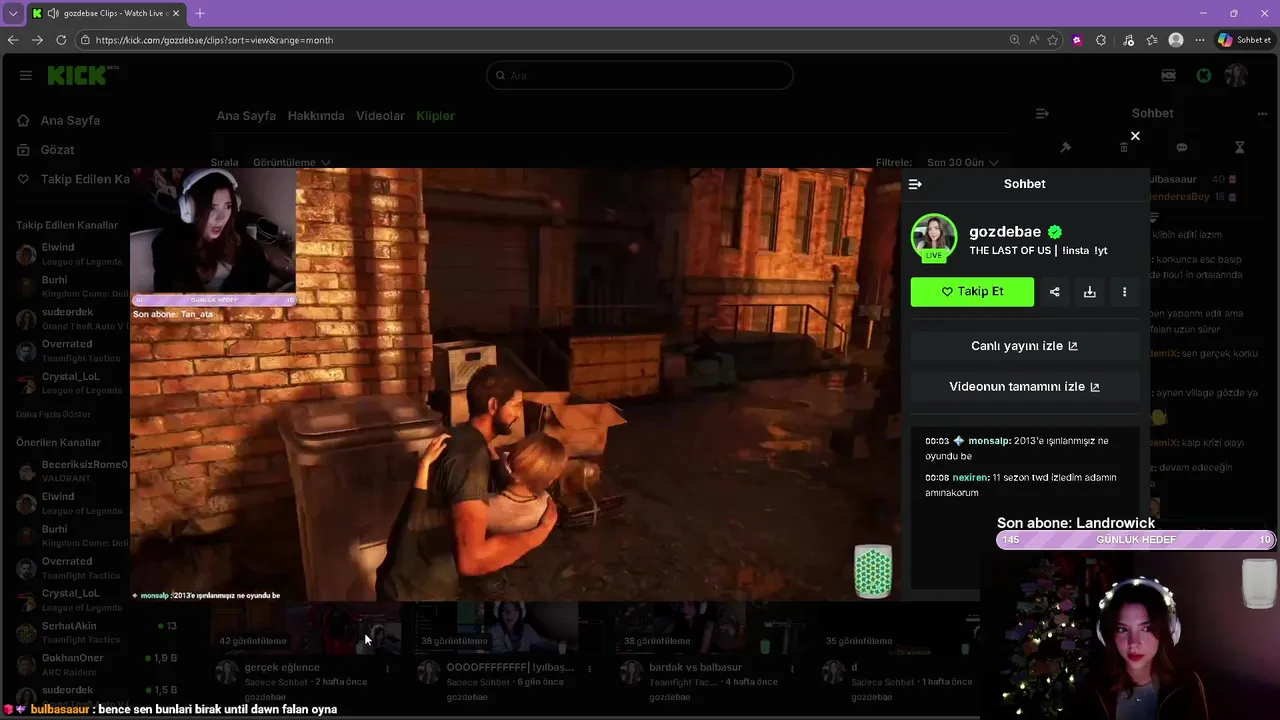Select the Klipler tab
This screenshot has width=1280, height=720.
(435, 116)
